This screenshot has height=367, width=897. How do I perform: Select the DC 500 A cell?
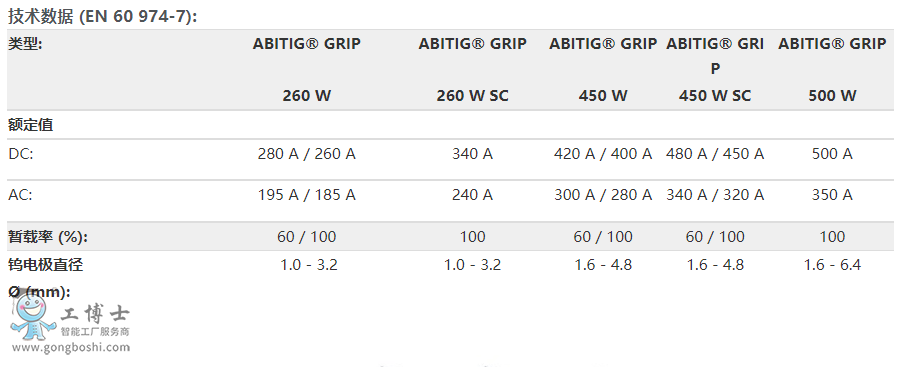tap(832, 154)
